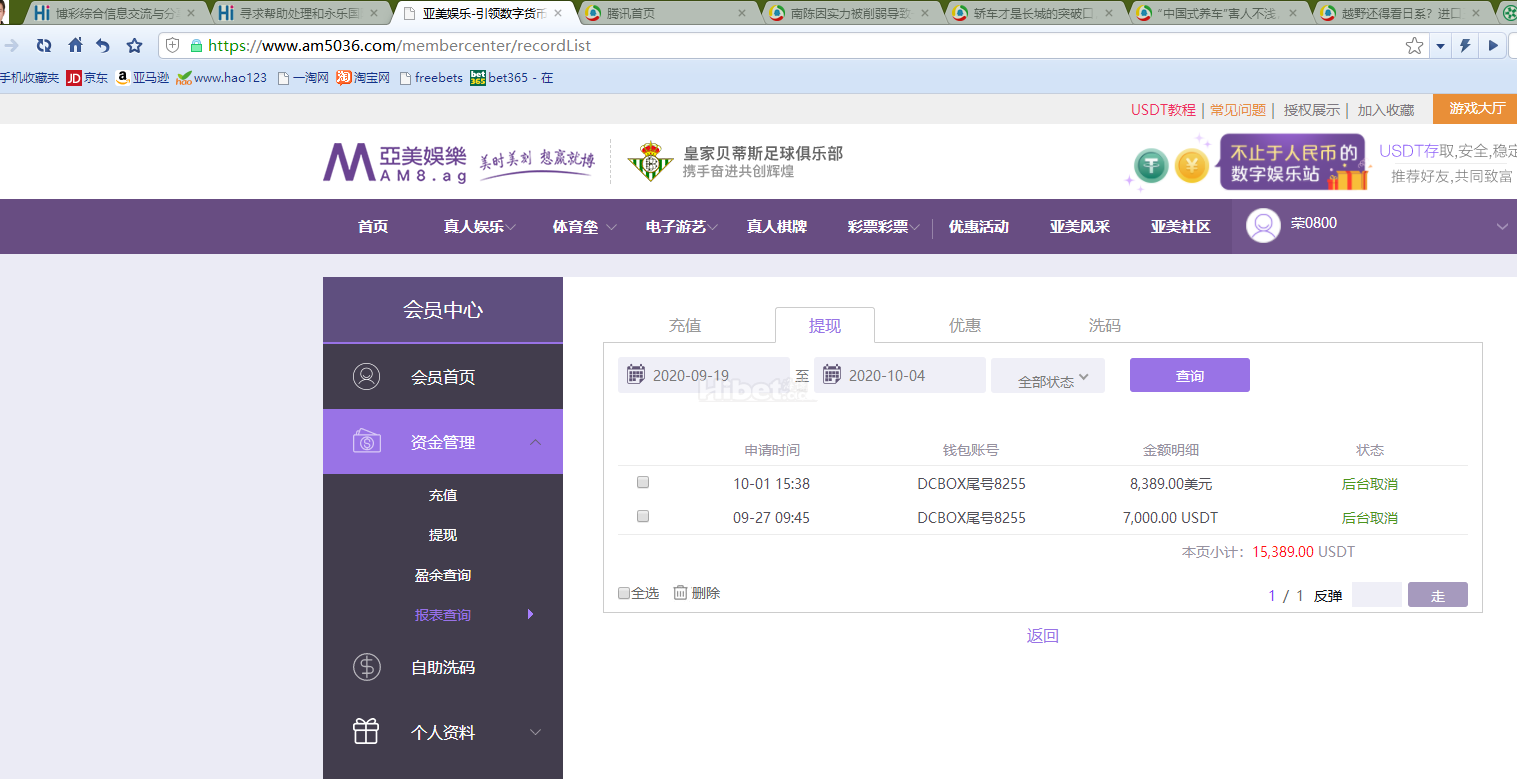Click the 返回 link below the table

(x=1042, y=636)
